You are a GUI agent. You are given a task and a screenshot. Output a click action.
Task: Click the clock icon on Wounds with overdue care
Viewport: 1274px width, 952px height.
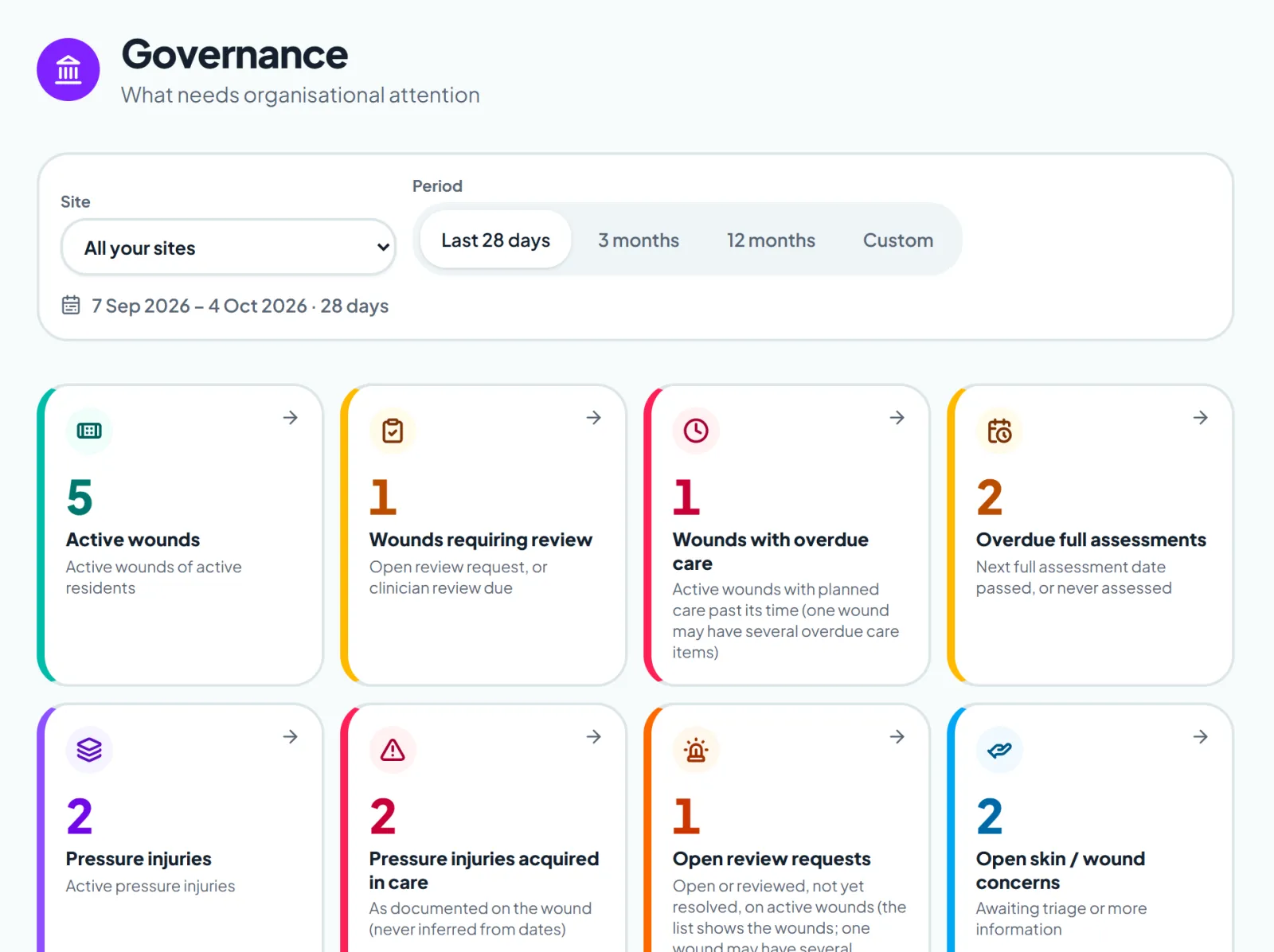(696, 431)
